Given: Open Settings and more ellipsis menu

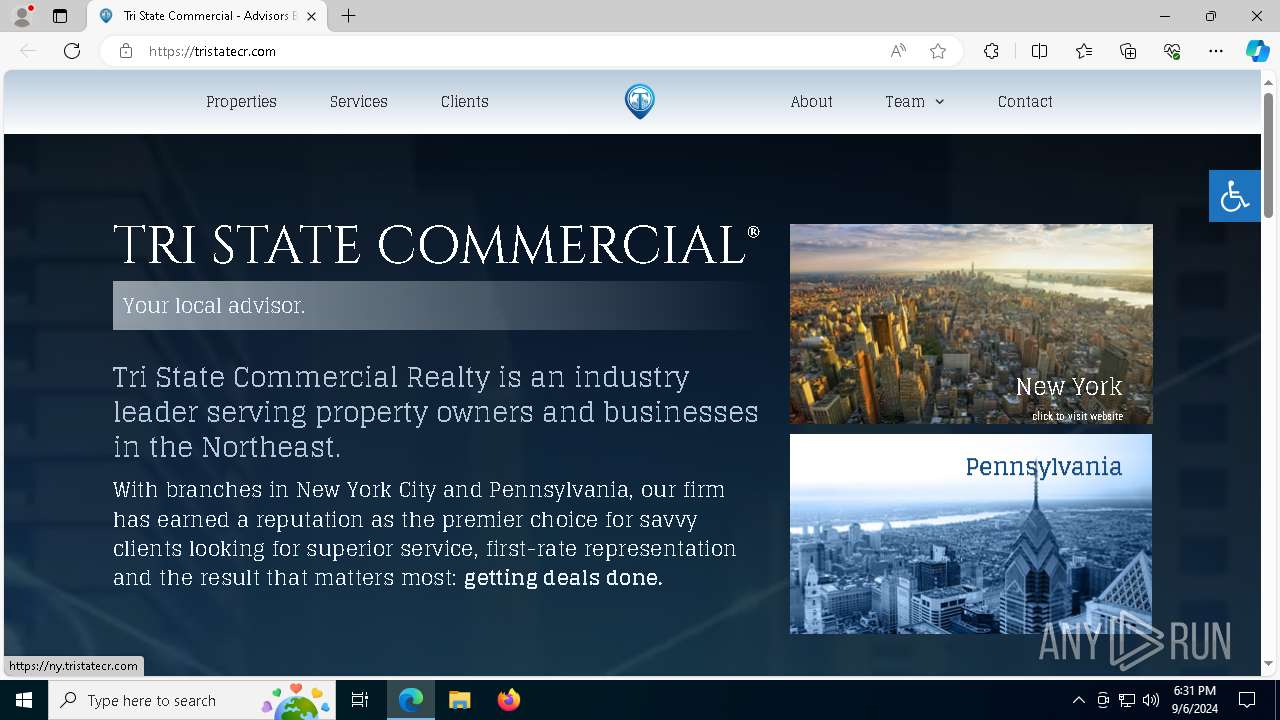Looking at the screenshot, I should [1216, 51].
